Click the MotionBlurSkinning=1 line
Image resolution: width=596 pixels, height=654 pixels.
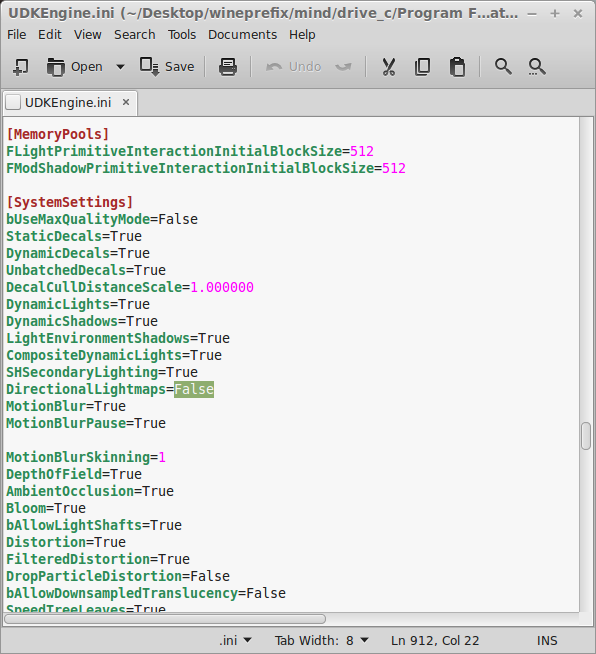point(86,458)
